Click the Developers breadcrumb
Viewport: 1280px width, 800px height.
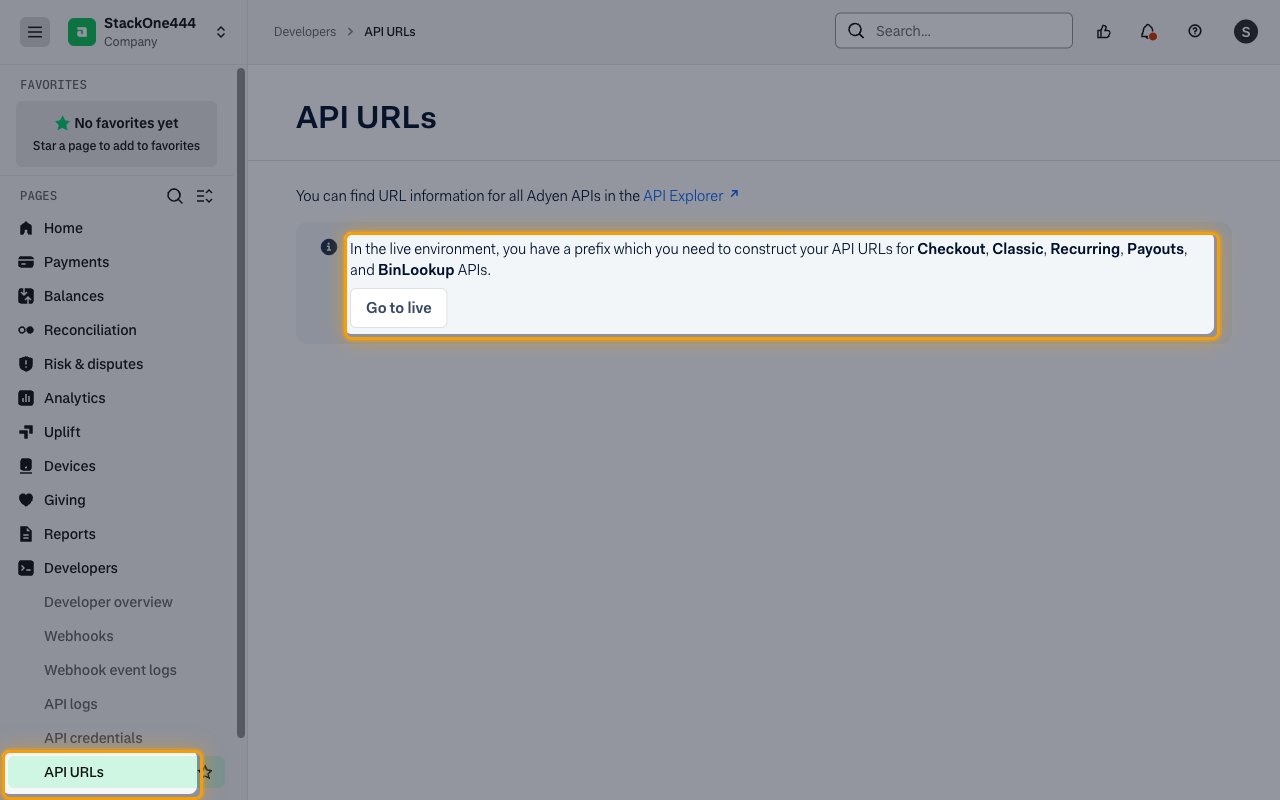click(x=305, y=32)
